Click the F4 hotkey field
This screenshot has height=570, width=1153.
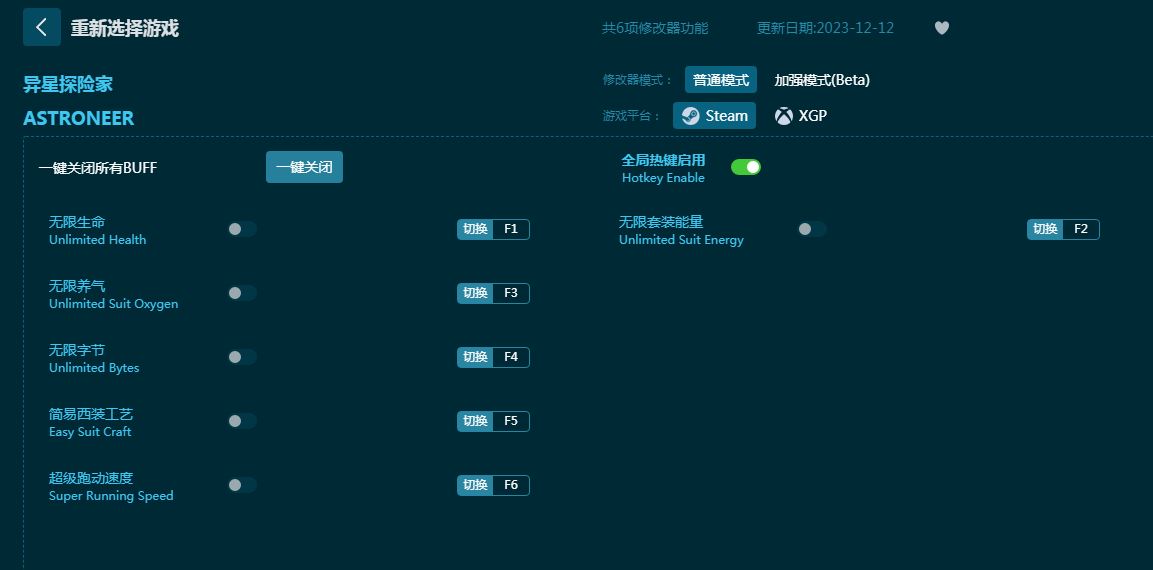511,357
